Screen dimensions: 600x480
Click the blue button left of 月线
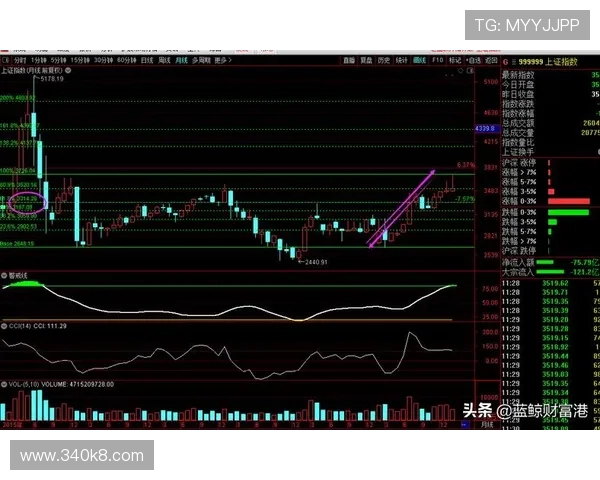pos(465,424)
